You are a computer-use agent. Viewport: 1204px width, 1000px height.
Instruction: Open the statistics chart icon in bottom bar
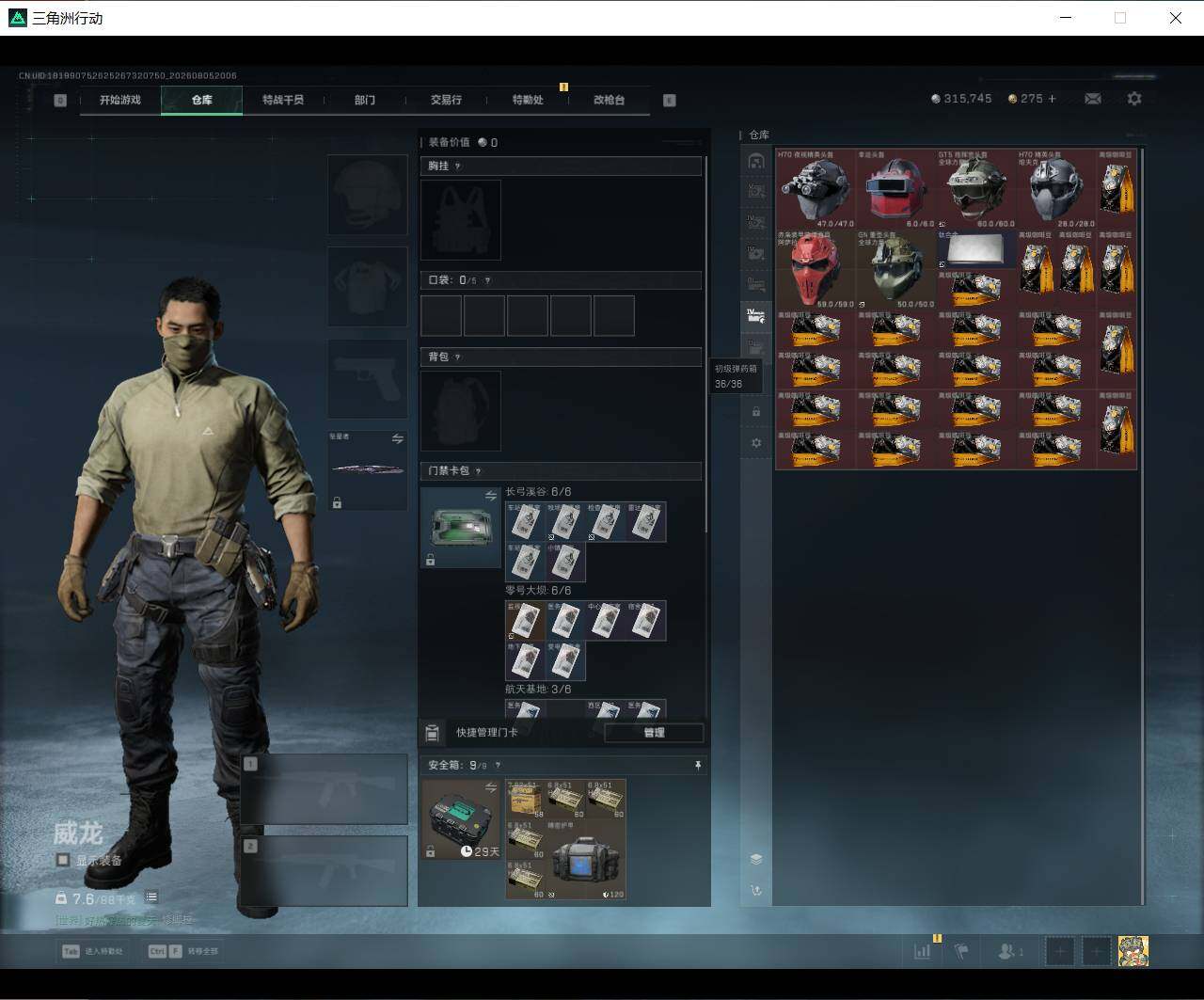(922, 951)
